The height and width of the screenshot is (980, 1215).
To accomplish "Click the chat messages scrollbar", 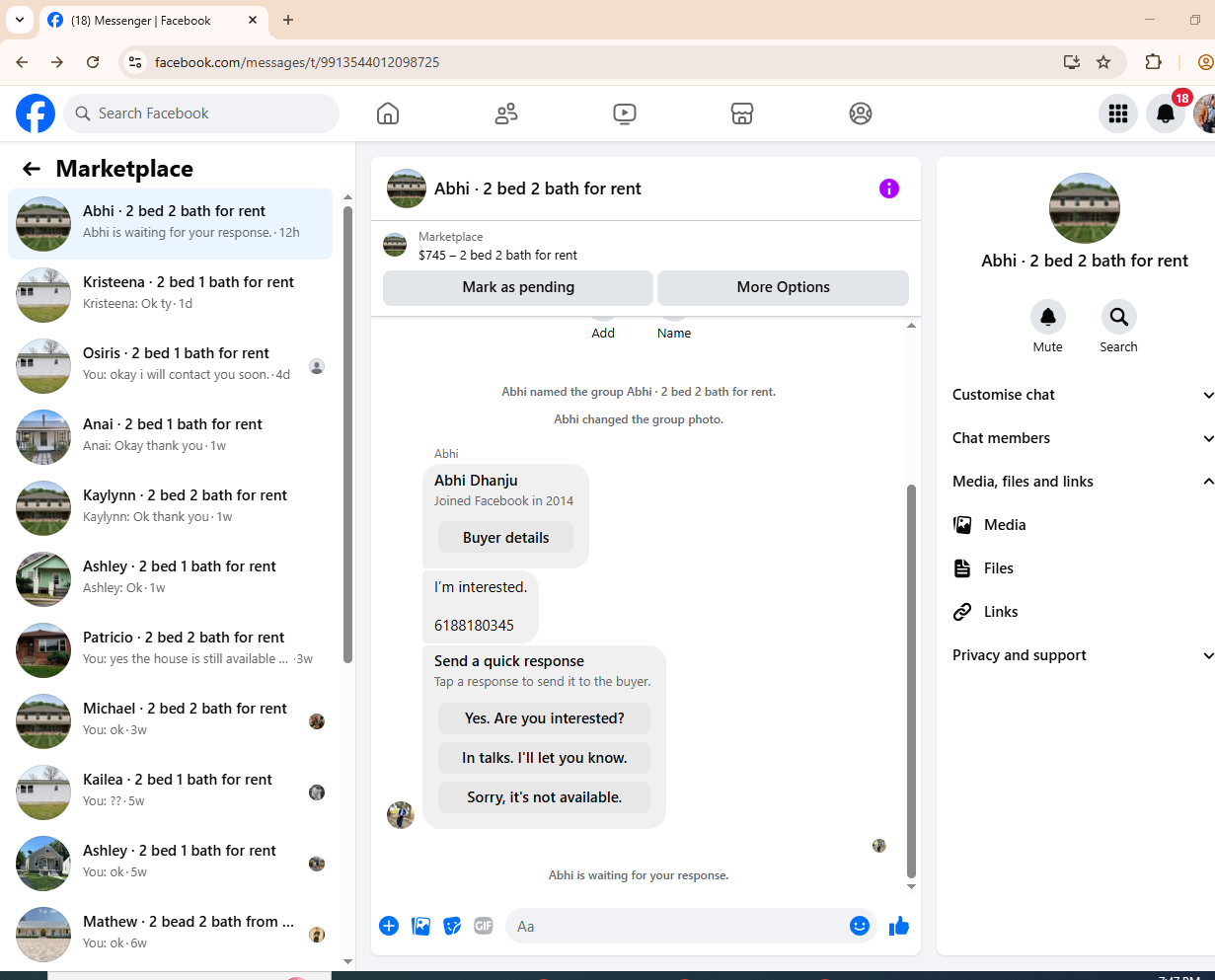I will 911,681.
